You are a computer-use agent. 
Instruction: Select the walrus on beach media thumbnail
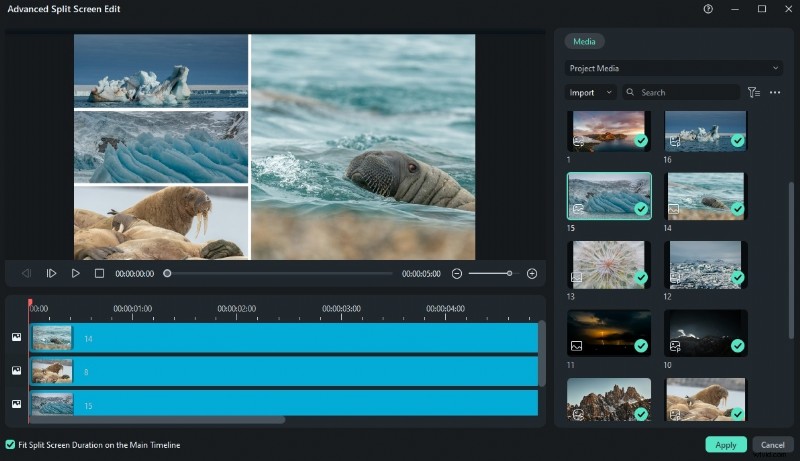(706, 399)
